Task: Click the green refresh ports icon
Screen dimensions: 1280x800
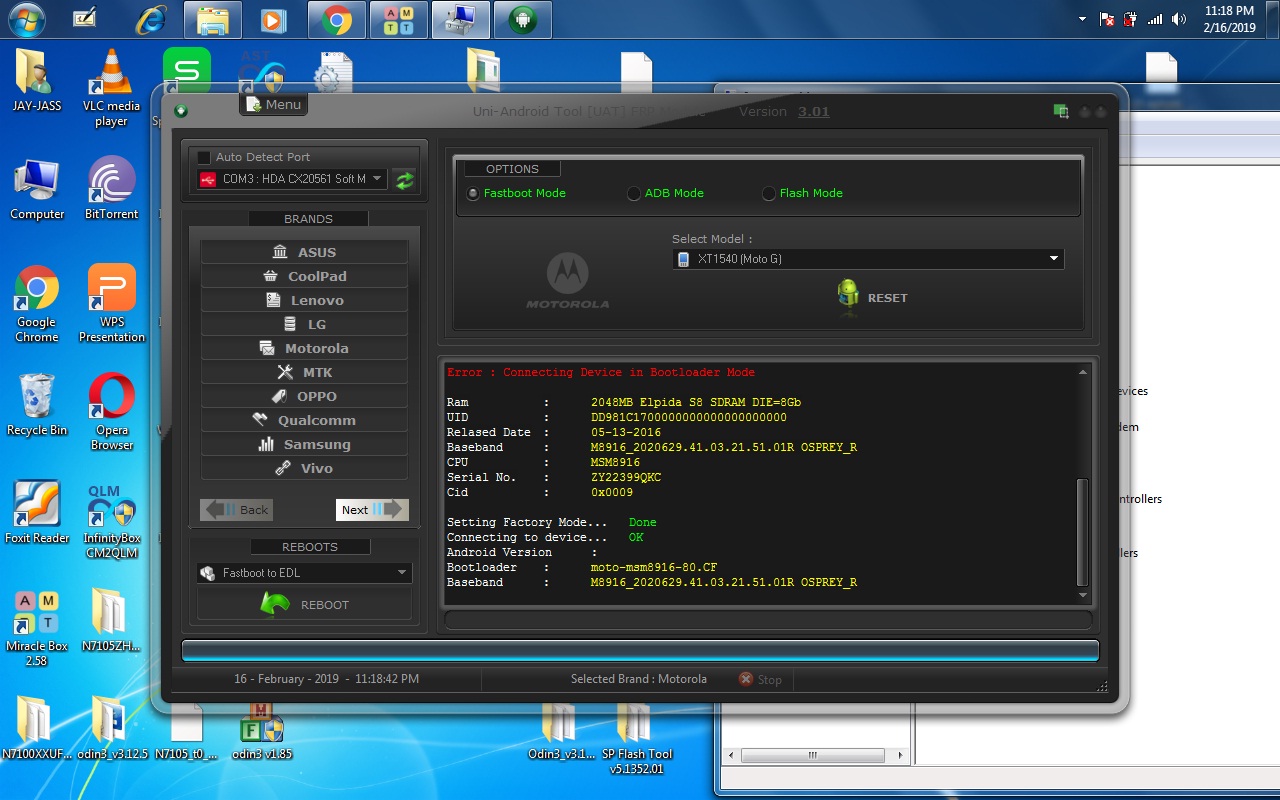Action: 405,180
